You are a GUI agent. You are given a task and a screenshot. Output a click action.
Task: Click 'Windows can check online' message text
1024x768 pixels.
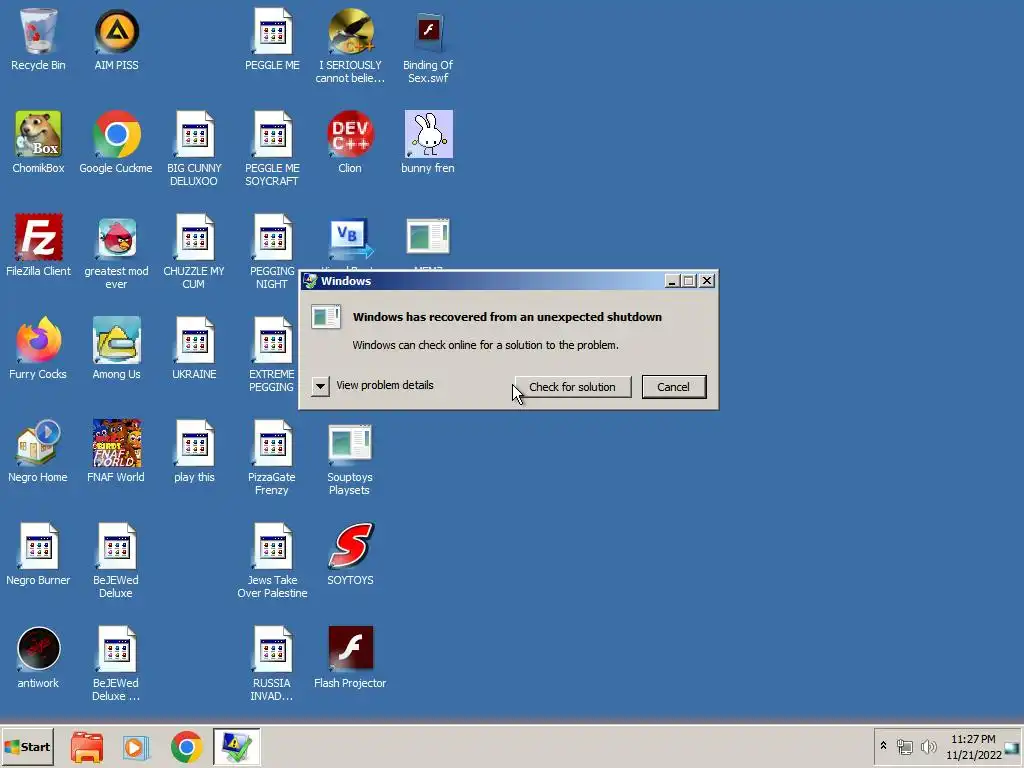click(485, 345)
